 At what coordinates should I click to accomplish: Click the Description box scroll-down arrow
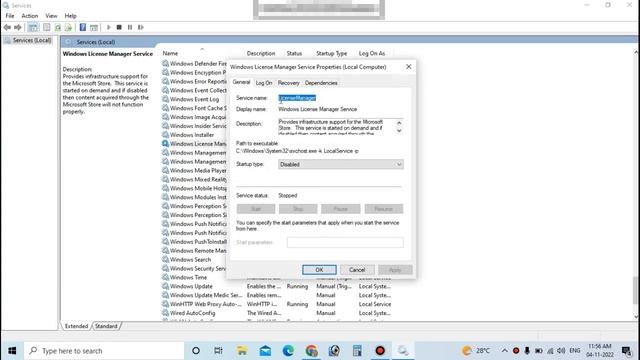point(399,131)
